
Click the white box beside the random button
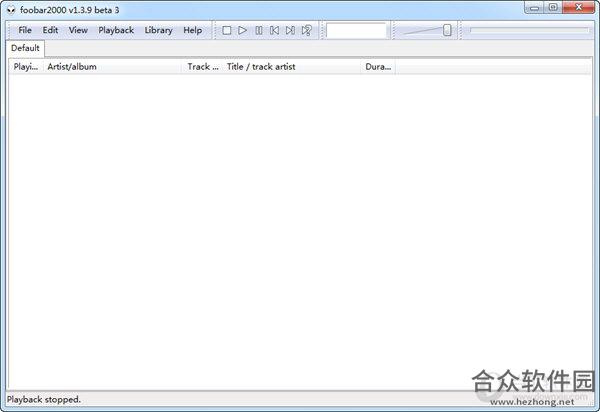pos(356,31)
